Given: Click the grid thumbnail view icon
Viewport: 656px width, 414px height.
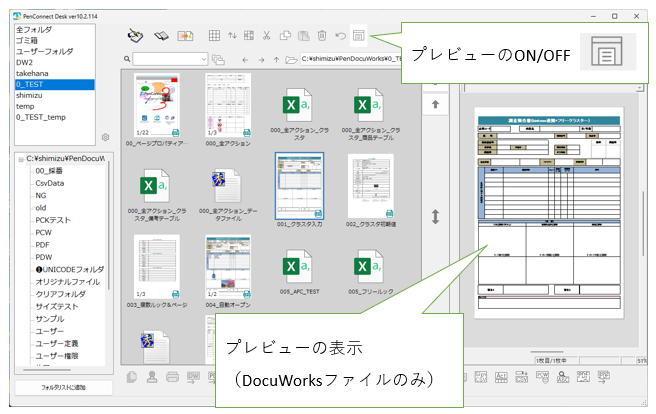Looking at the screenshot, I should coord(214,36).
